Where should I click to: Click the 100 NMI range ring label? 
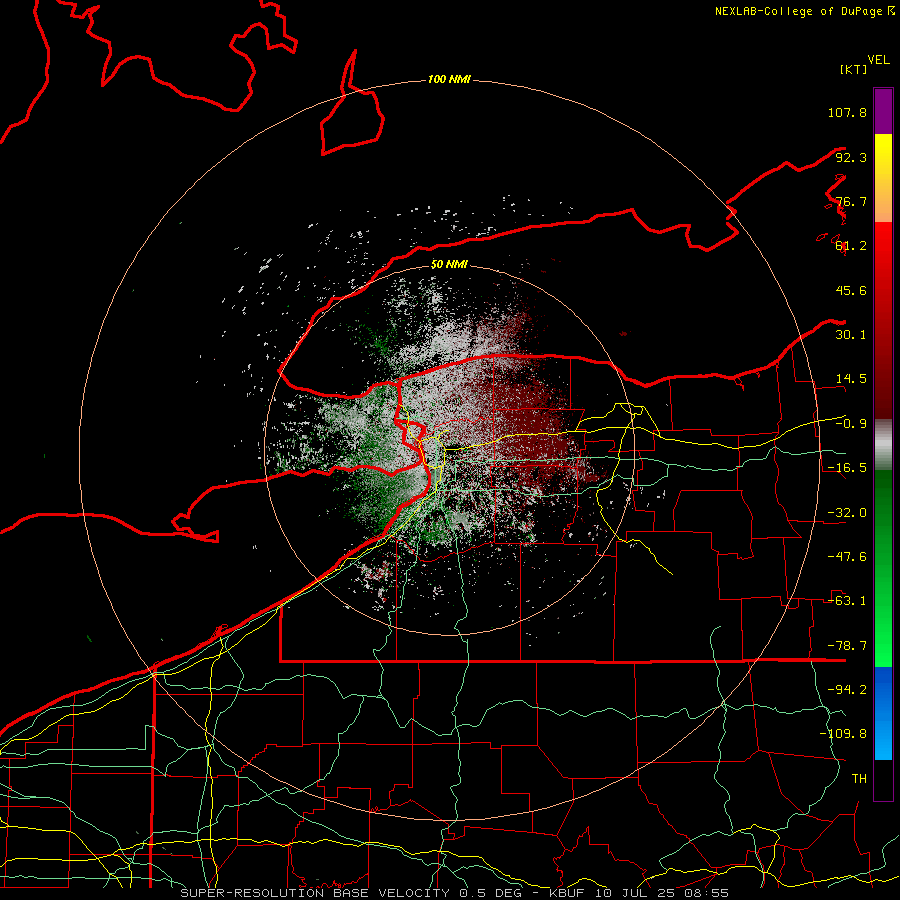pos(449,79)
